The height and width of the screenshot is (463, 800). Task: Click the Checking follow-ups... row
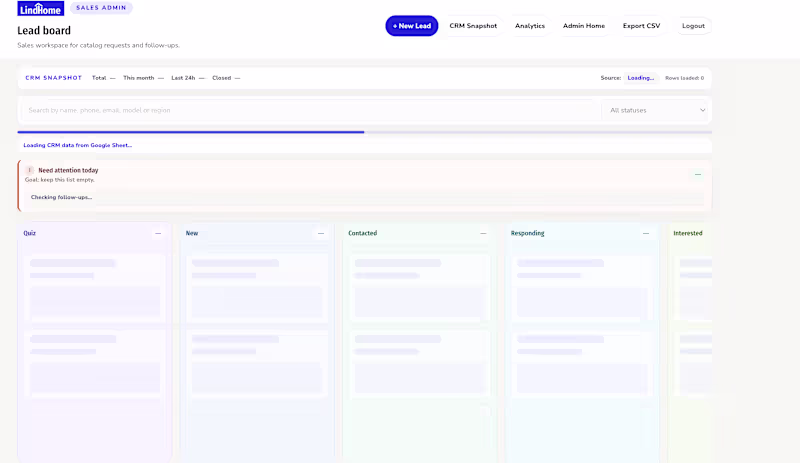[x=364, y=197]
